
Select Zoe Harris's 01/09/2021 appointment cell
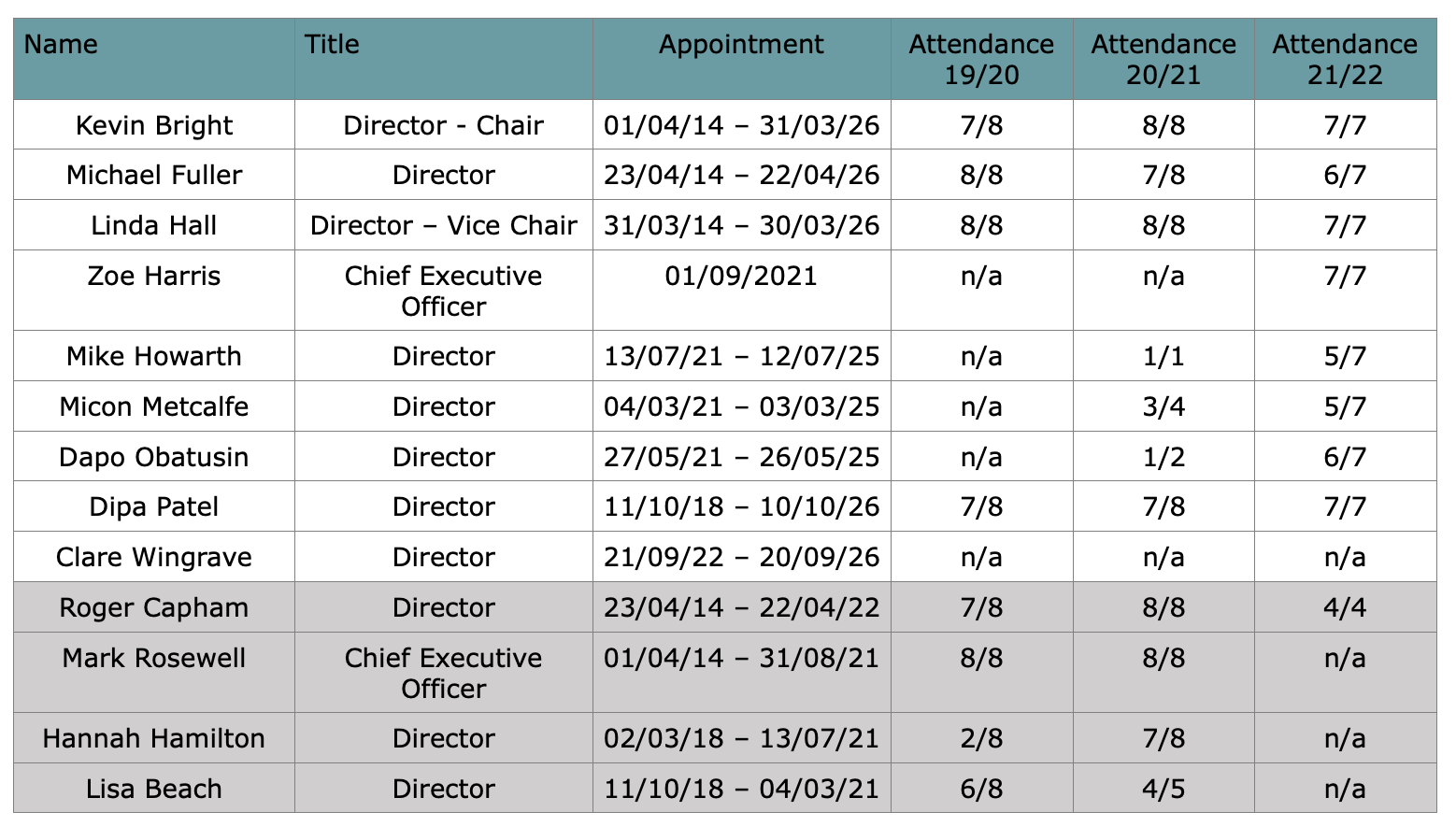(742, 290)
